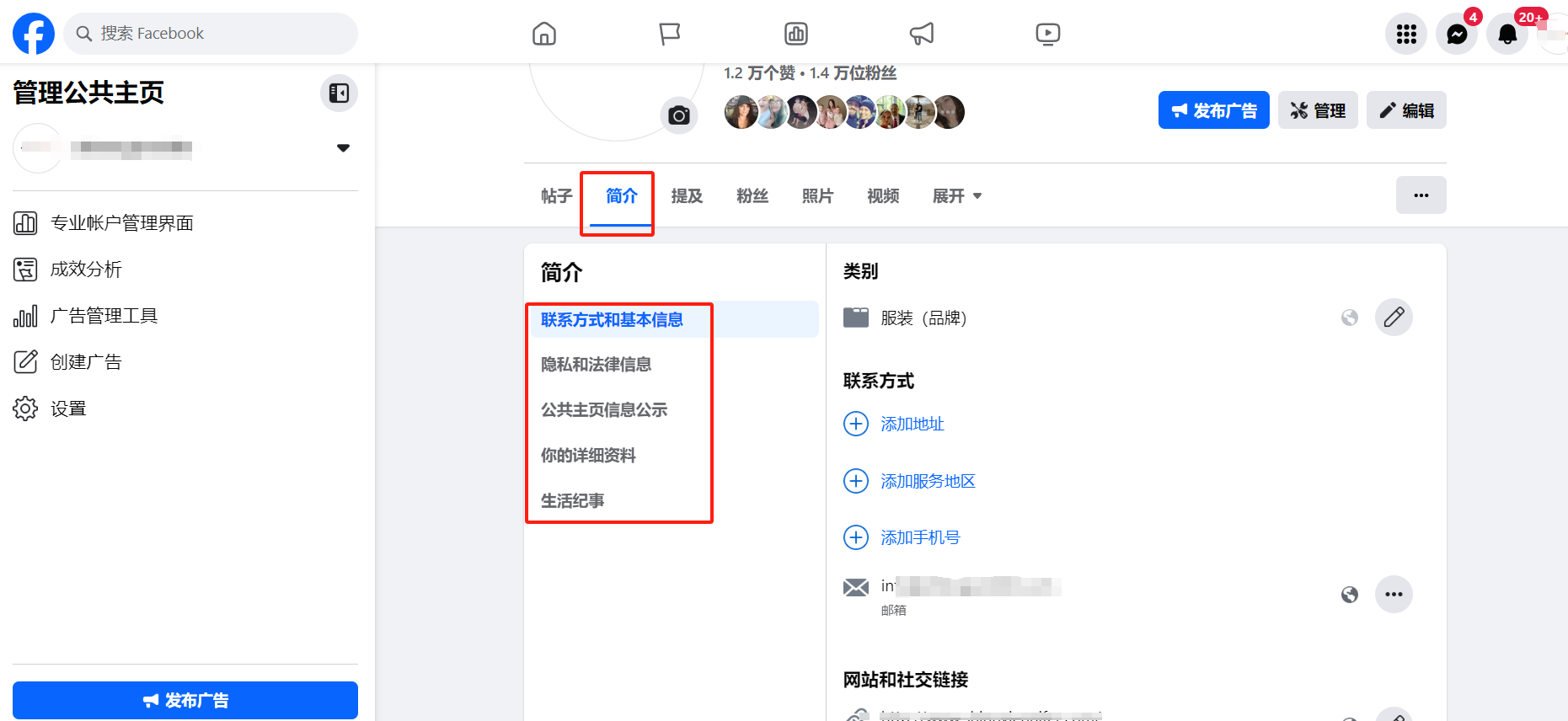Open the three-dot menu beside tabs

pyautogui.click(x=1421, y=195)
